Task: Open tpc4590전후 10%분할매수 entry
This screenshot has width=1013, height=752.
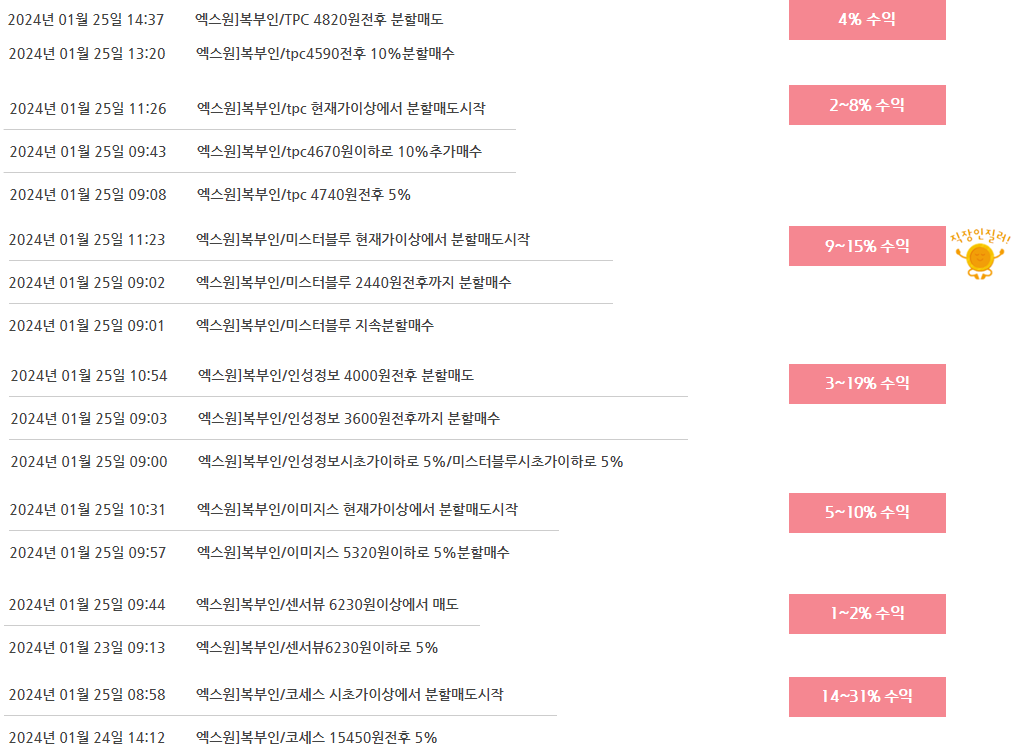Action: click(x=325, y=54)
